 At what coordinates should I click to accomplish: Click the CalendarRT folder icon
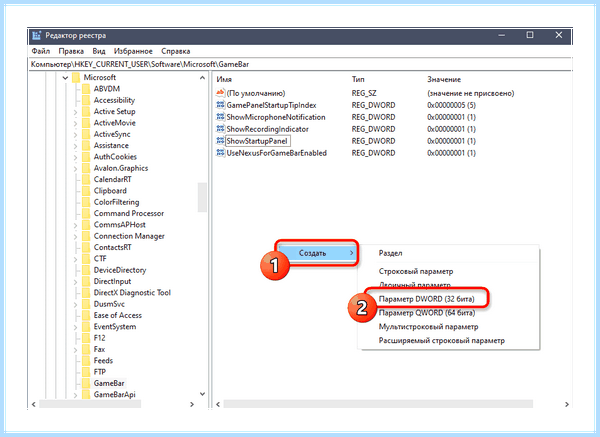click(86, 179)
